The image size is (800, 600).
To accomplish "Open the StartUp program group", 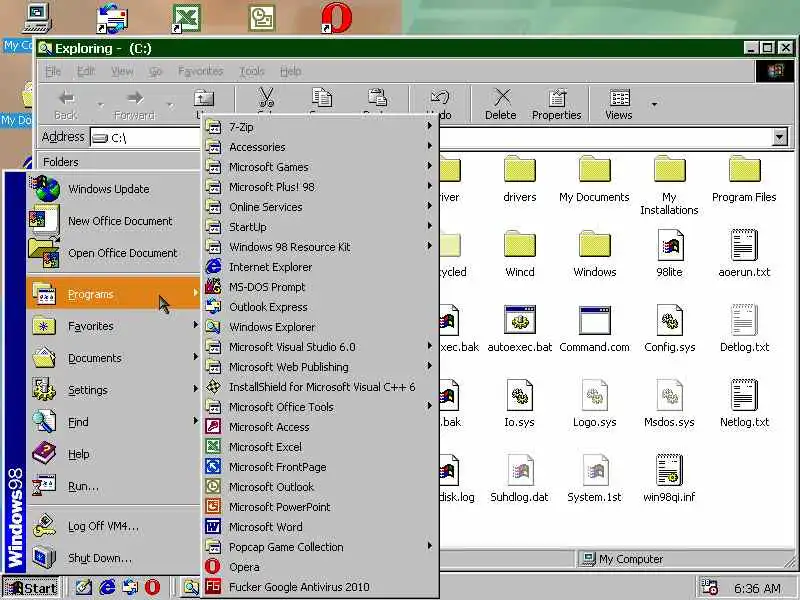I will 320,227.
